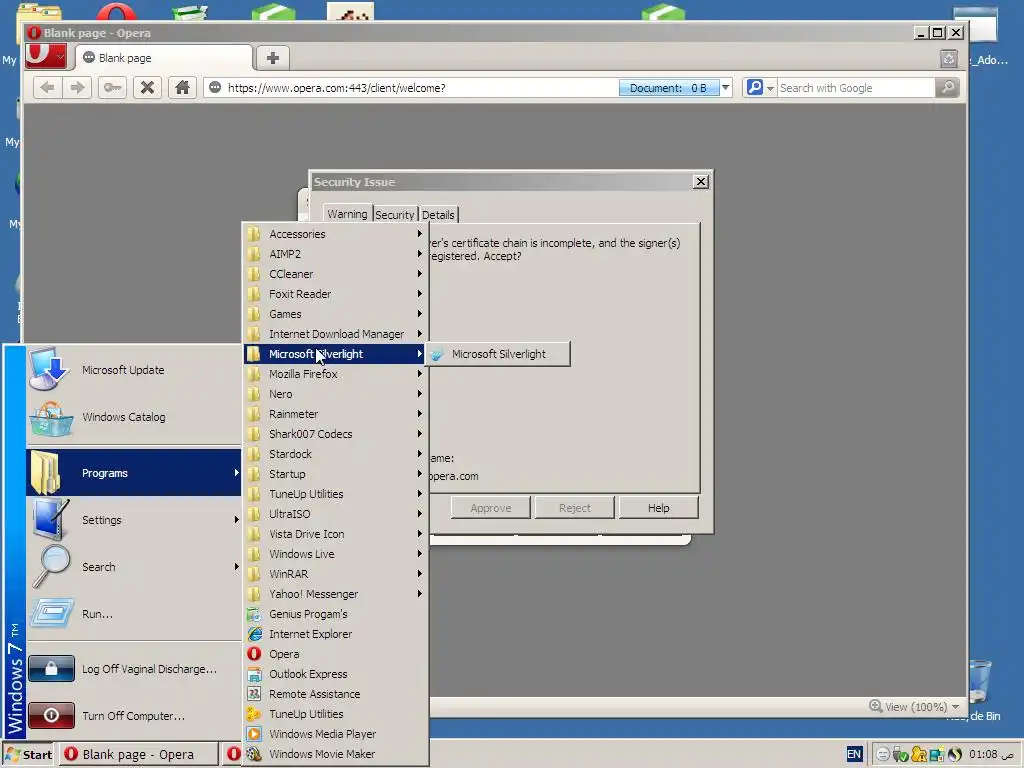
Task: Open the Document progress dropdown arrow
Action: point(726,88)
